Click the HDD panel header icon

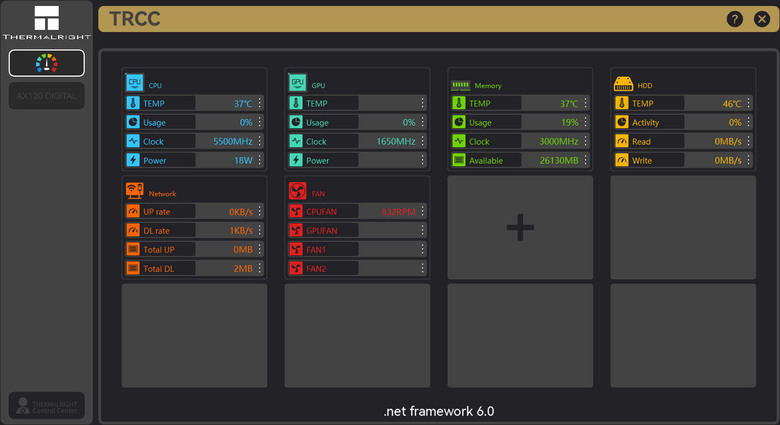(x=623, y=84)
